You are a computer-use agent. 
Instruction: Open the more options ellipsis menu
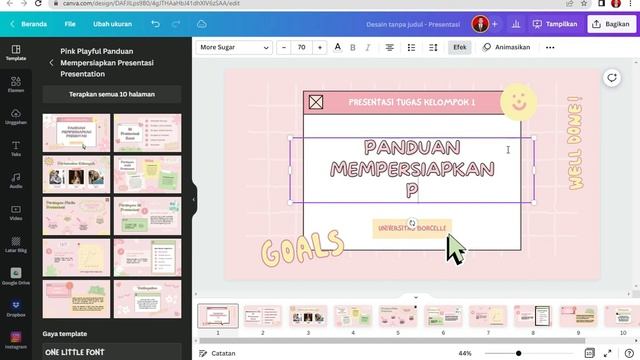pyautogui.click(x=550, y=47)
